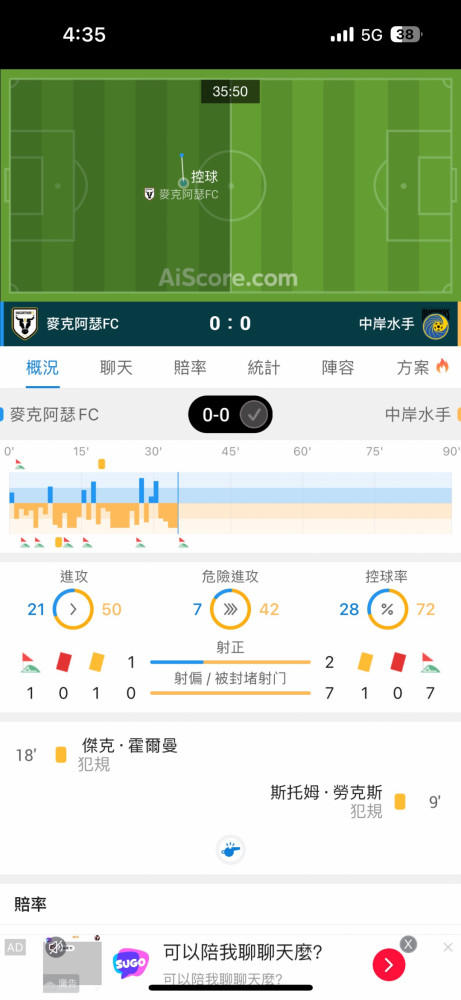Tap the muted speaker icon on ad
Image resolution: width=461 pixels, height=1000 pixels.
pyautogui.click(x=57, y=947)
